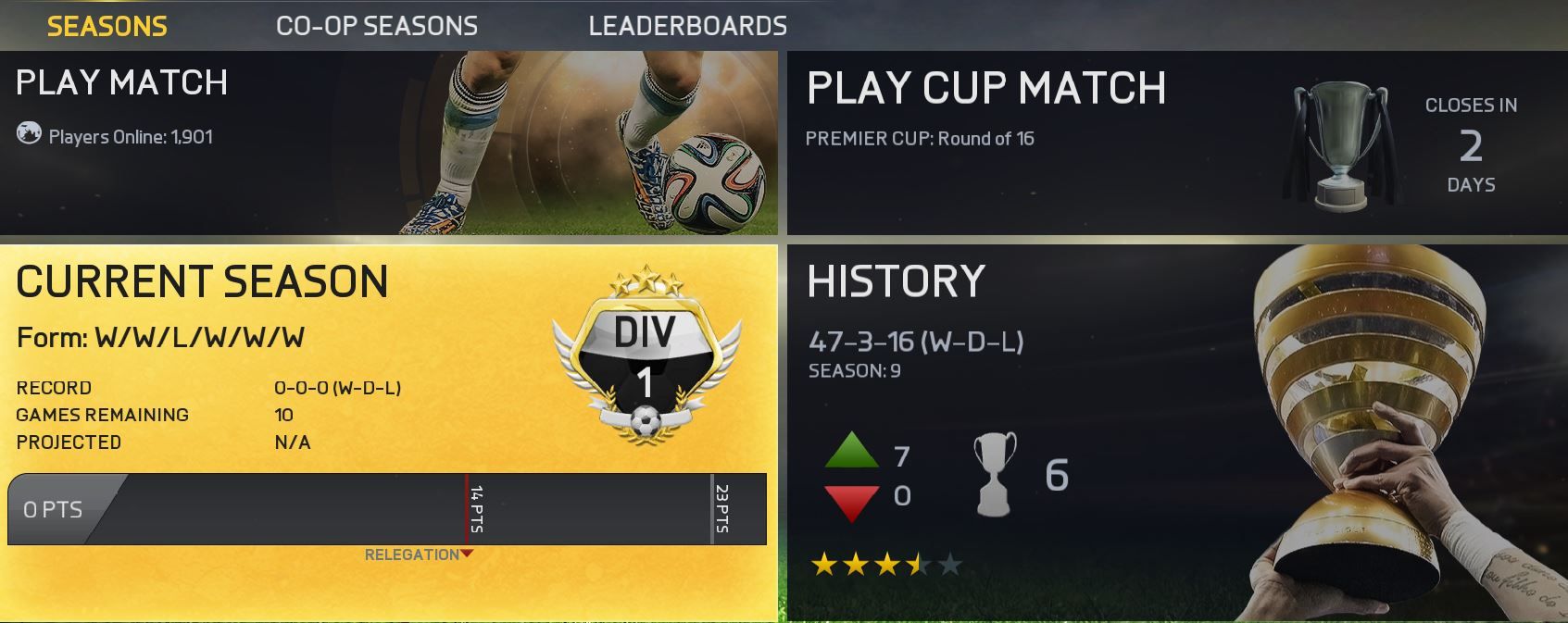Image resolution: width=1568 pixels, height=623 pixels.
Task: Open the History panel heading
Action: coord(896,281)
